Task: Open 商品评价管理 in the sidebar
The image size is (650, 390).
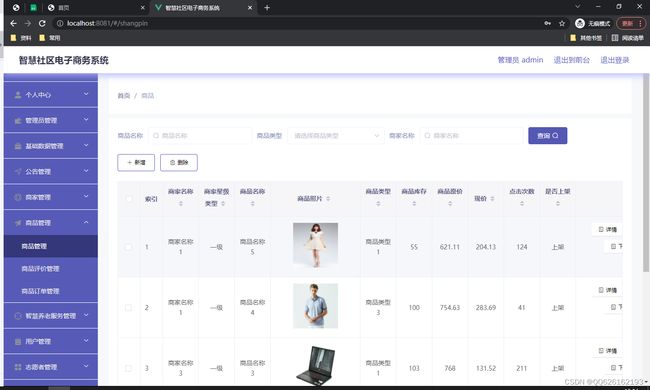Action: (40, 269)
